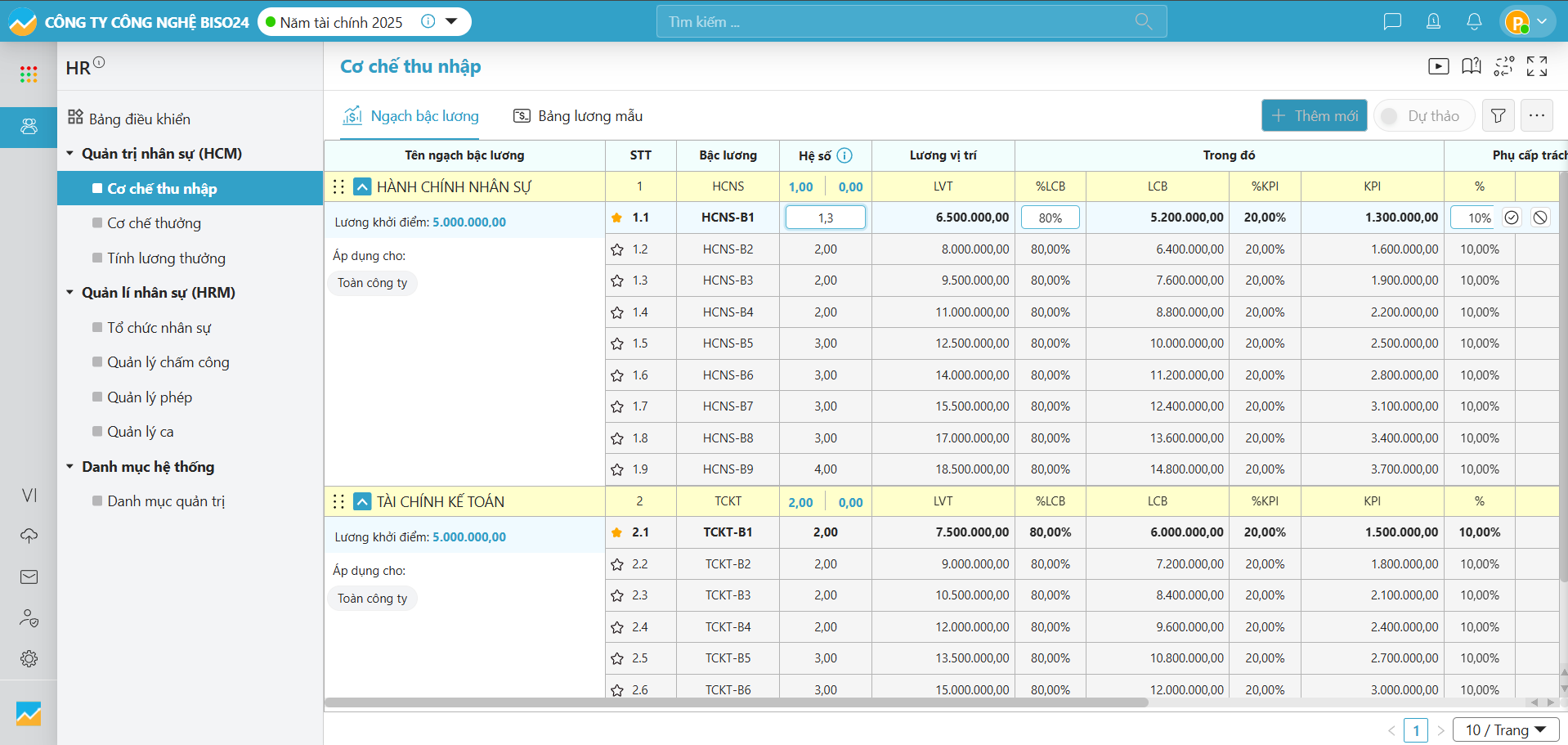Open the mail icon in left rail
This screenshot has height=745, width=1568.
pos(29,577)
